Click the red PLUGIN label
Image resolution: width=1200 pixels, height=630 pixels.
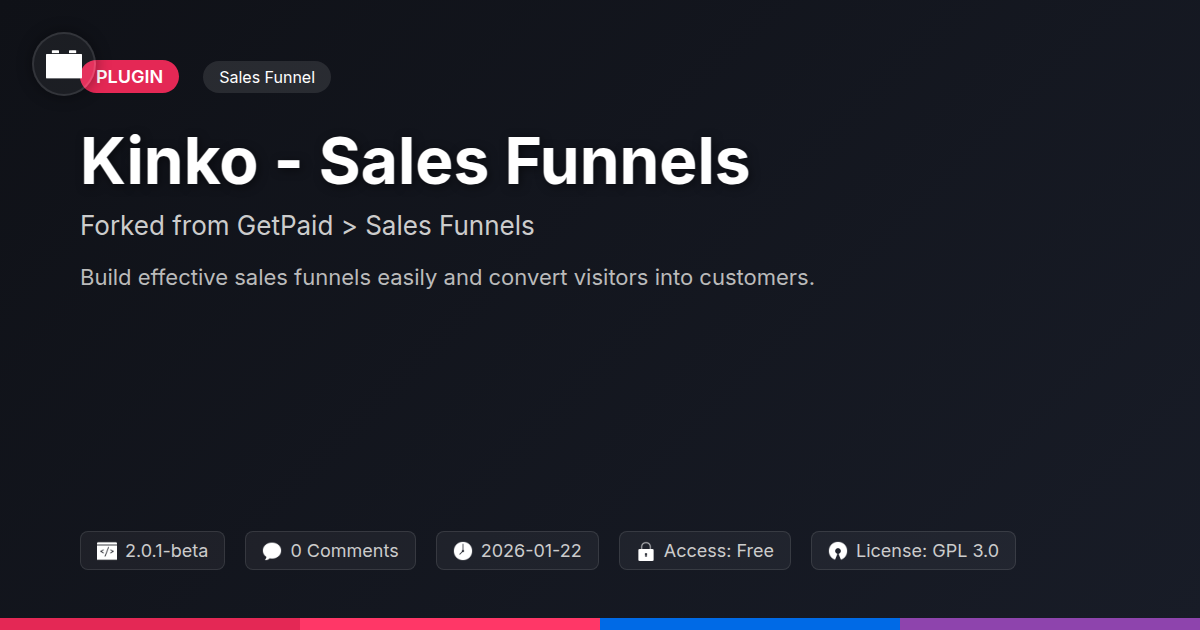point(130,77)
